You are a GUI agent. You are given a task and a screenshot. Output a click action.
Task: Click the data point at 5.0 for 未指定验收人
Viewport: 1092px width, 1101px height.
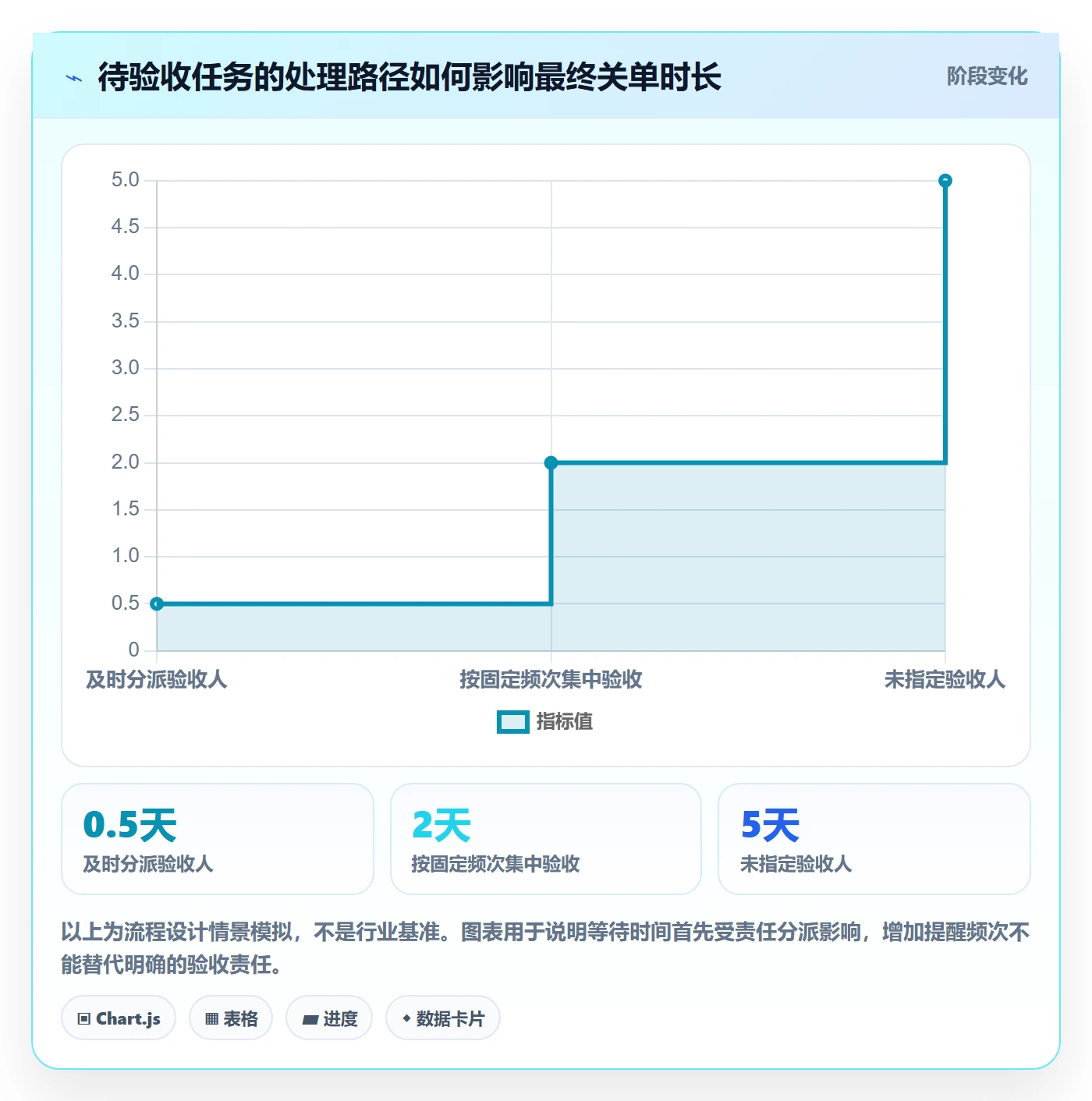[945, 181]
